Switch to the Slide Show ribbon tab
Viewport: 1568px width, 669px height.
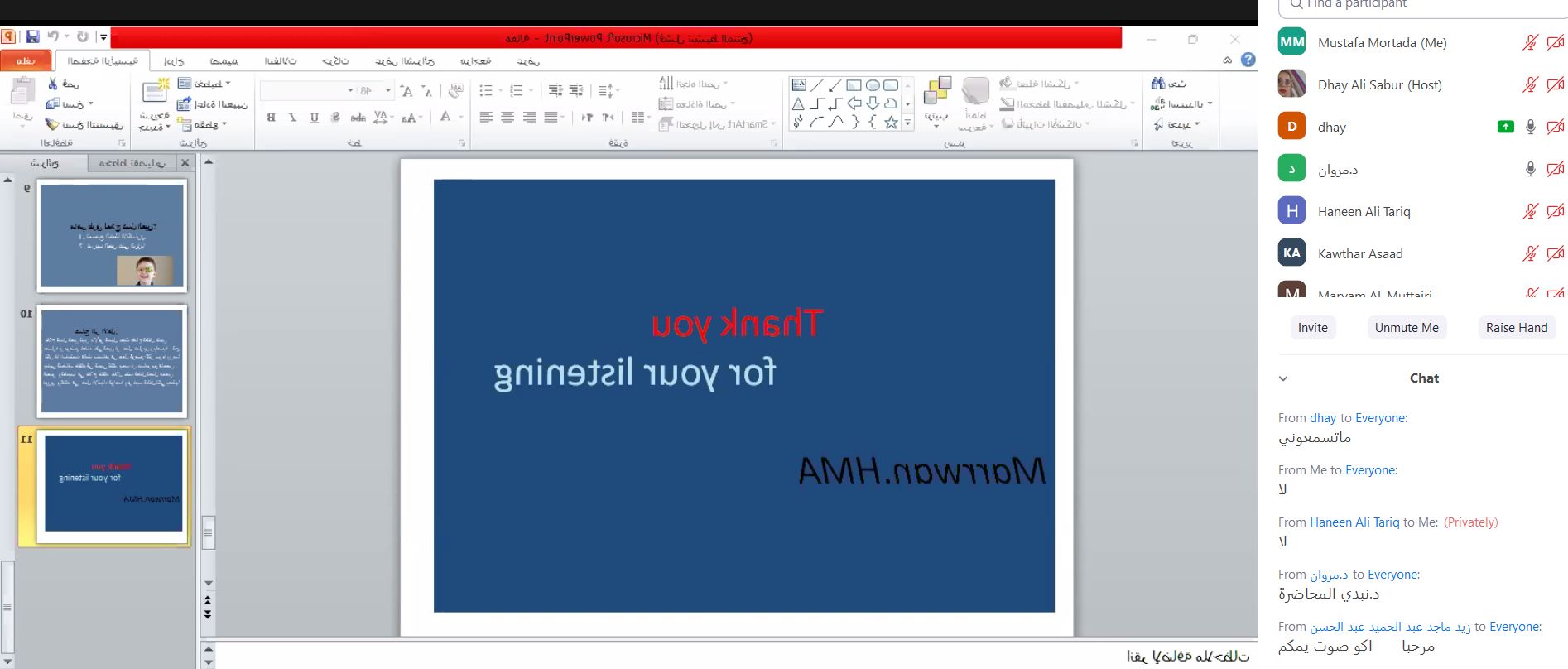(405, 61)
